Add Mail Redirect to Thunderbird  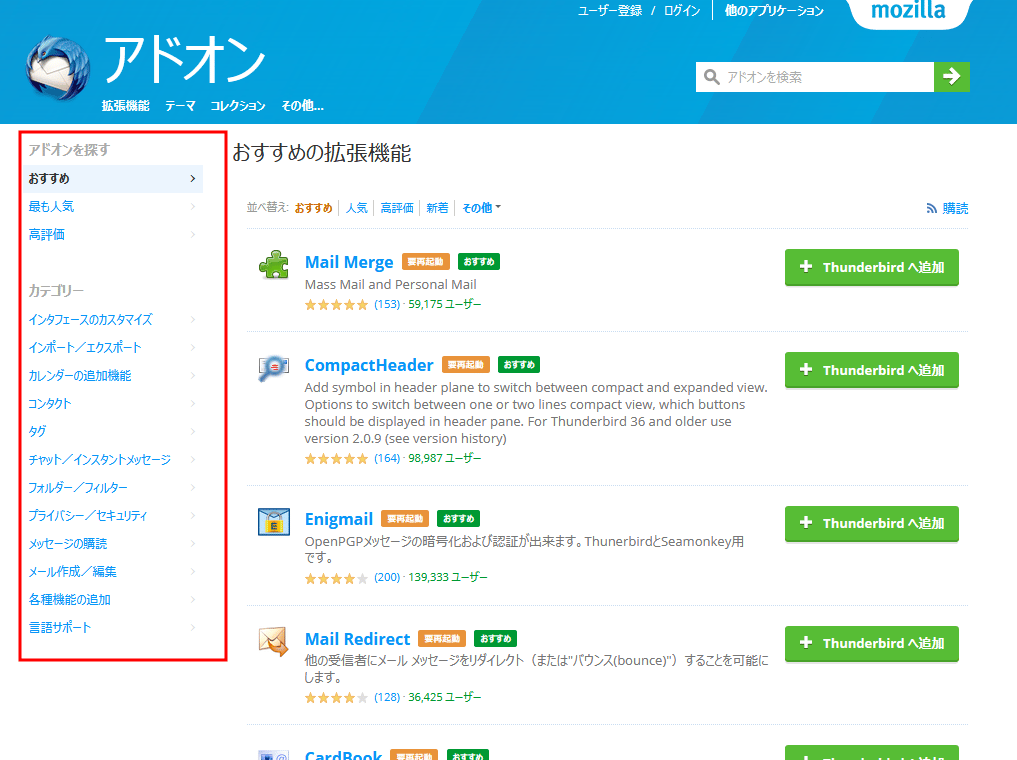[x=872, y=643]
